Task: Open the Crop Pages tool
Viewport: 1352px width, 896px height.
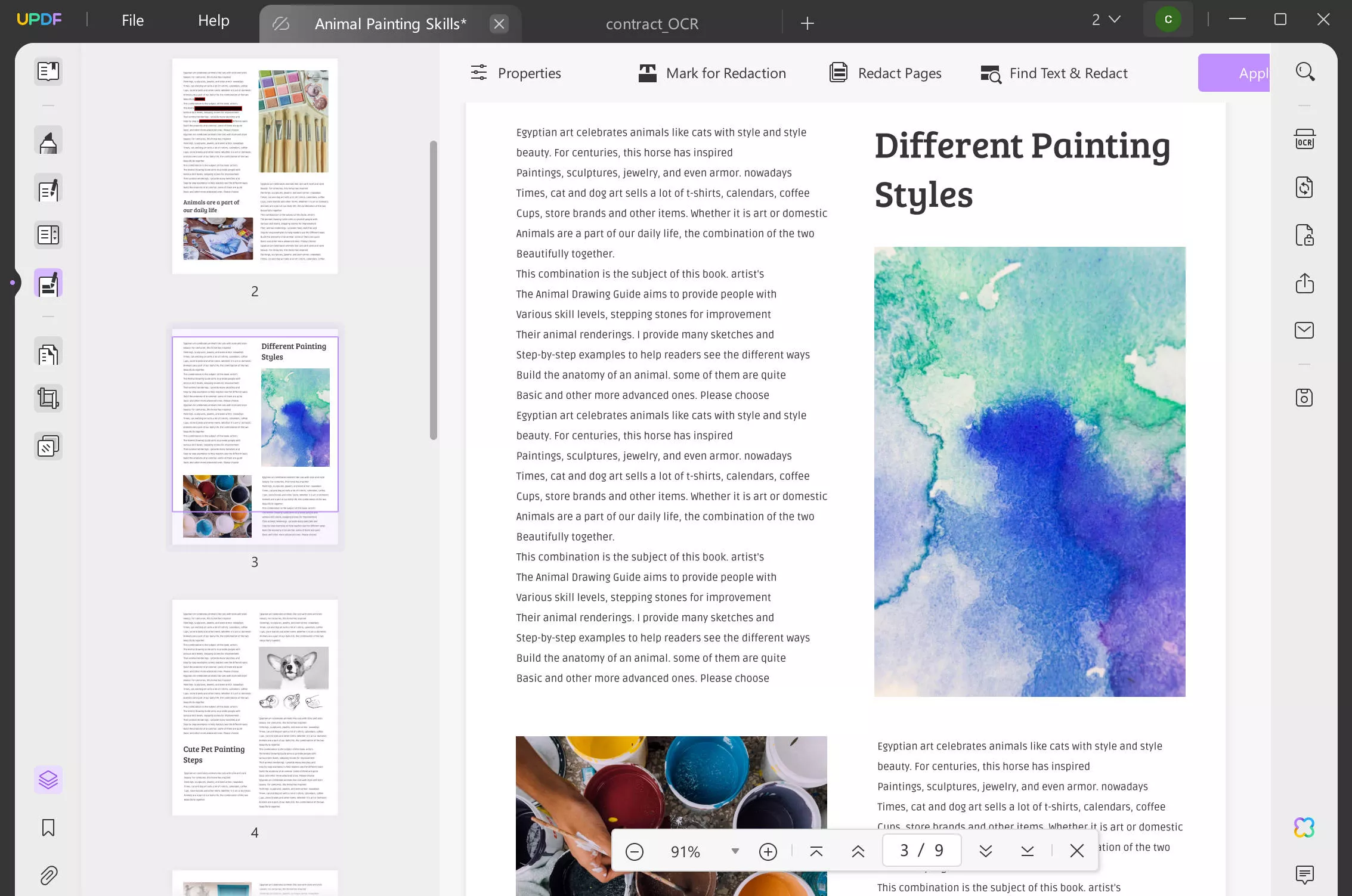Action: pos(48,398)
